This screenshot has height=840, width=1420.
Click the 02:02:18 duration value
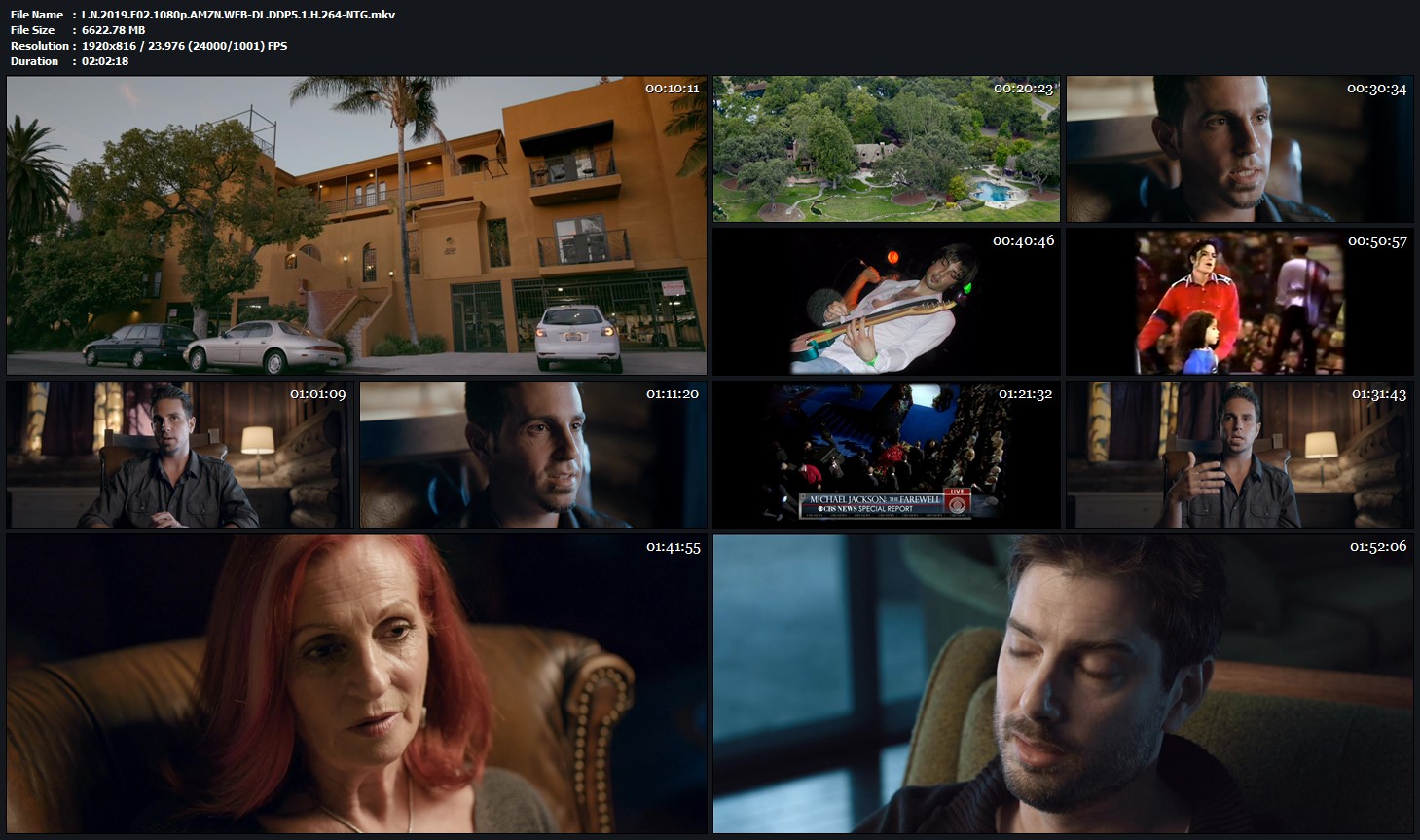[x=105, y=61]
